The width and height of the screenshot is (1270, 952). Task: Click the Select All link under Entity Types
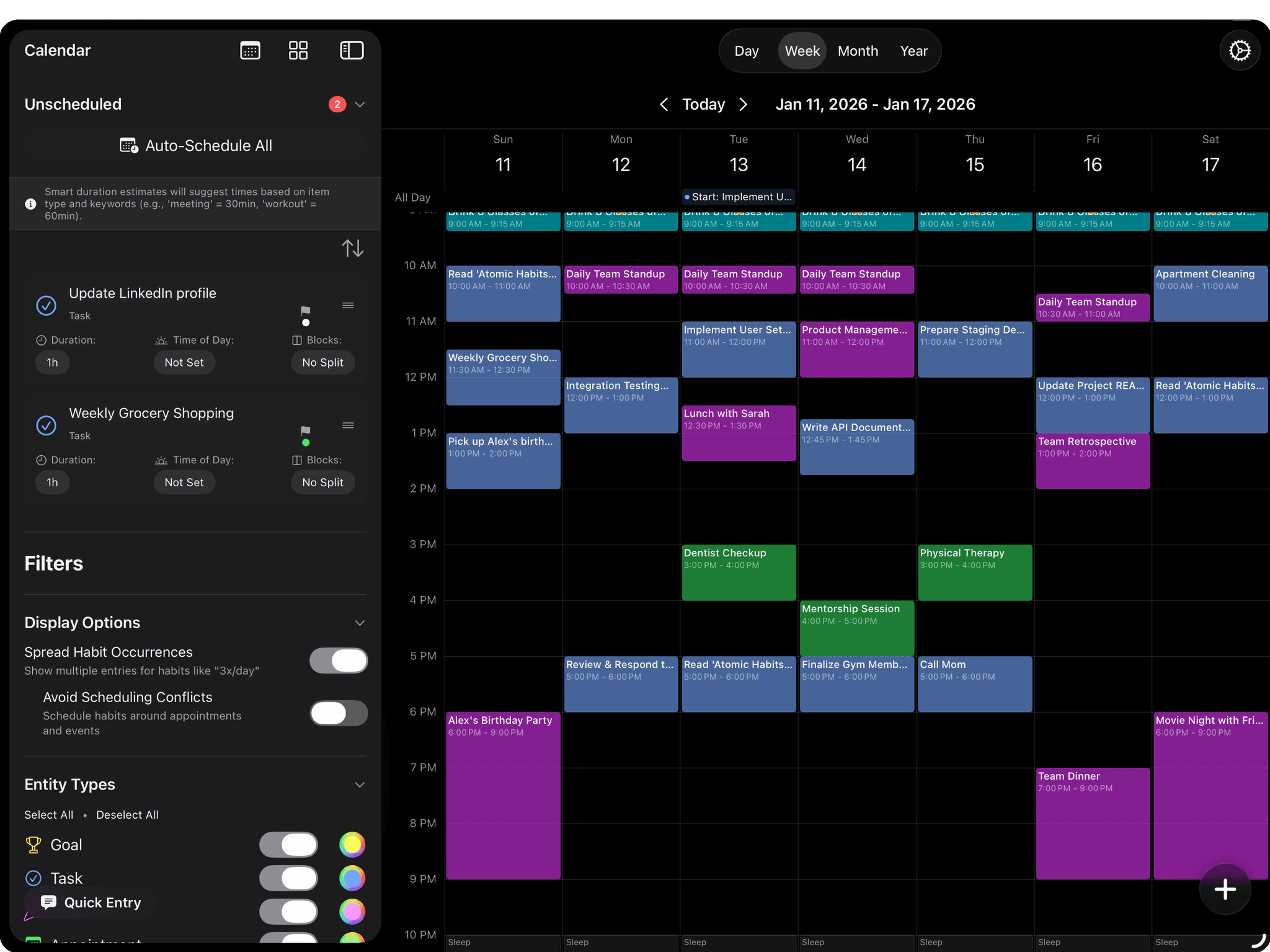tap(48, 814)
